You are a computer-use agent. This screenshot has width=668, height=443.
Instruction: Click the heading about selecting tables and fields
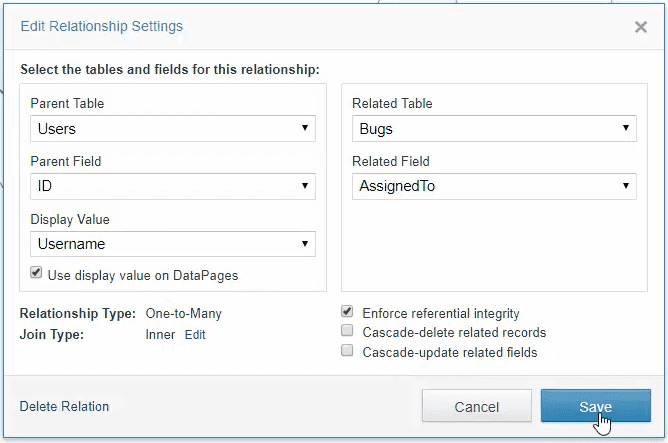[169, 70]
